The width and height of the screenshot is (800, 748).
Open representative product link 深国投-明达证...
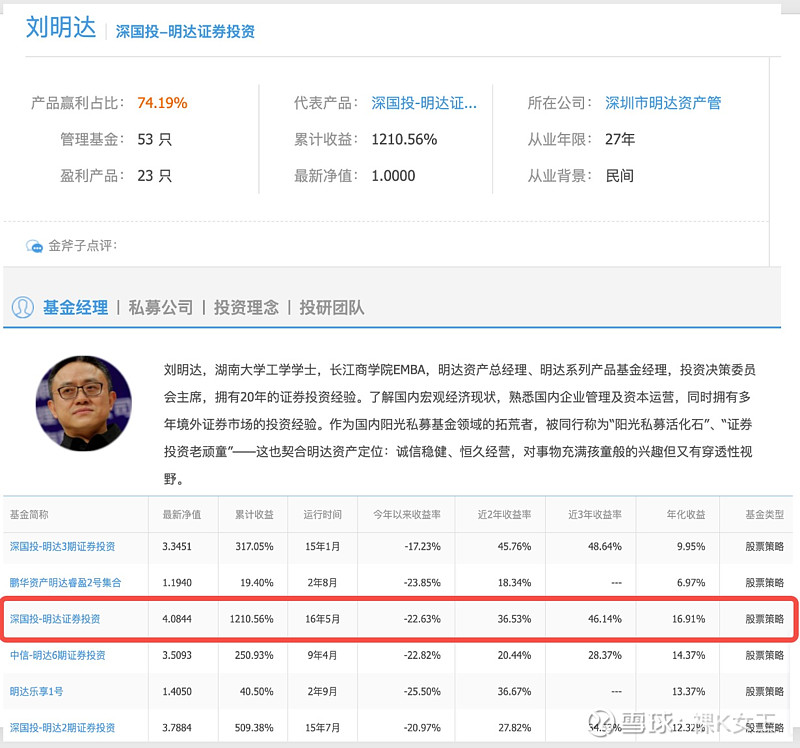point(424,103)
